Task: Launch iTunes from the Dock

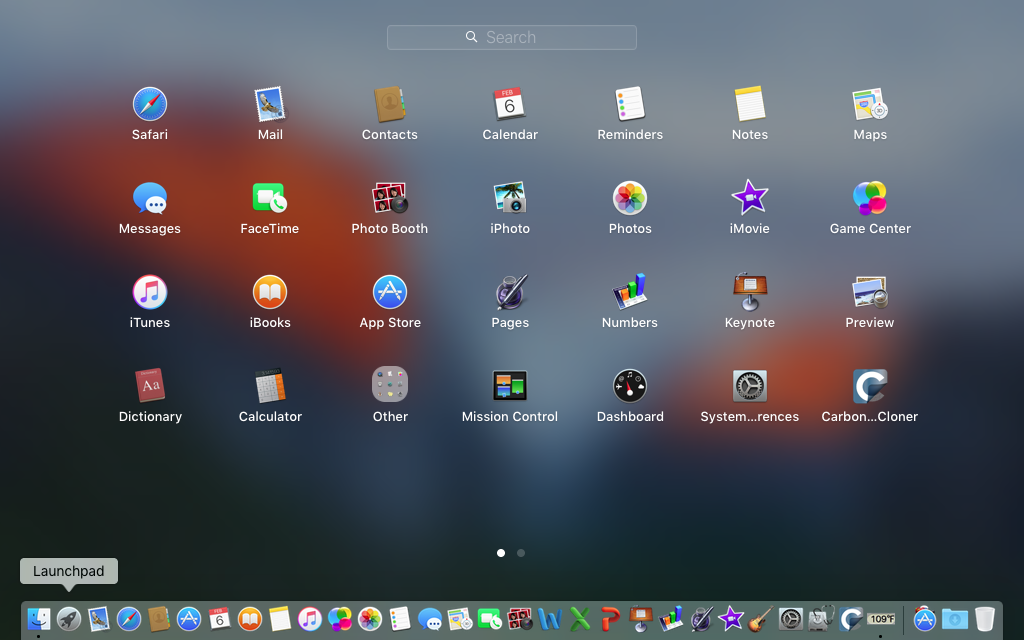Action: pyautogui.click(x=310, y=619)
